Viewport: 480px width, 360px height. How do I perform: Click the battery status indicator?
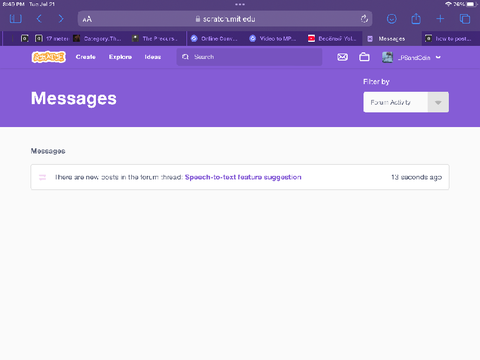tap(472, 4)
